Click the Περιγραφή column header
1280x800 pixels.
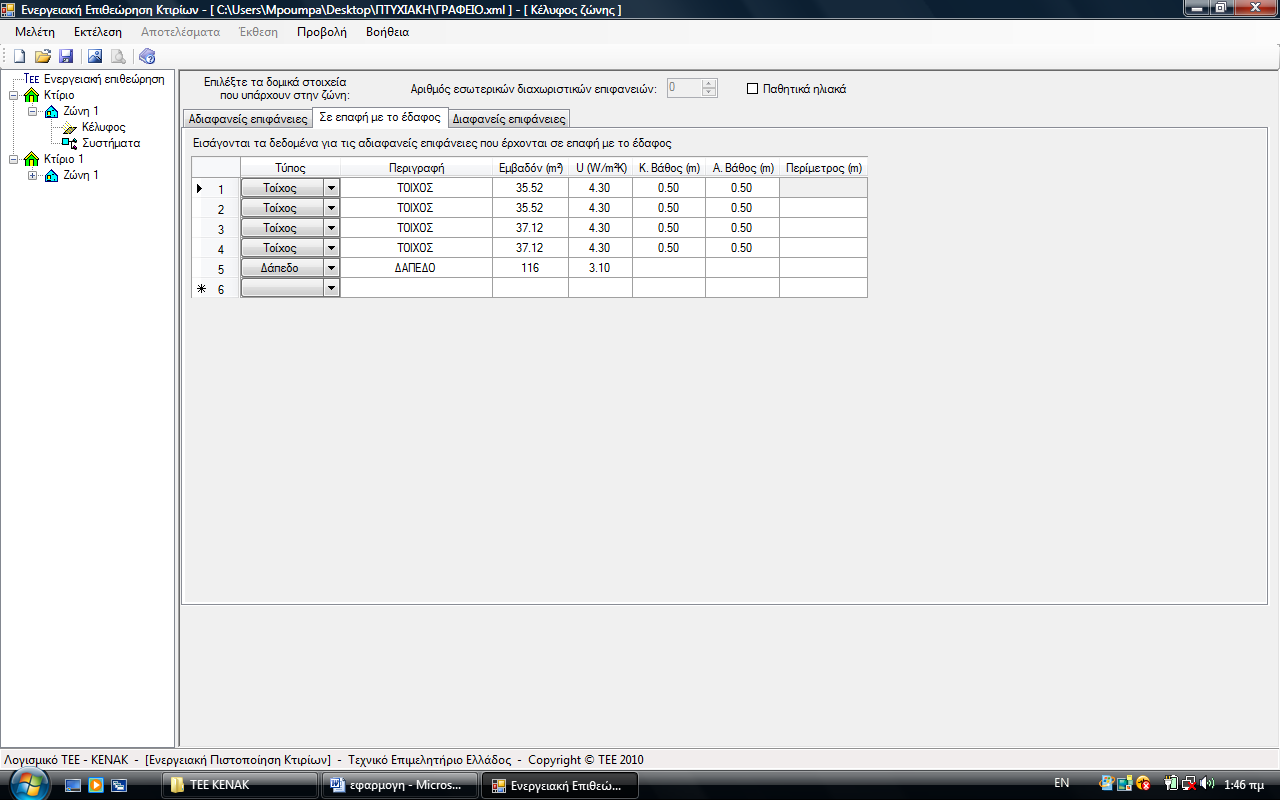click(x=416, y=168)
